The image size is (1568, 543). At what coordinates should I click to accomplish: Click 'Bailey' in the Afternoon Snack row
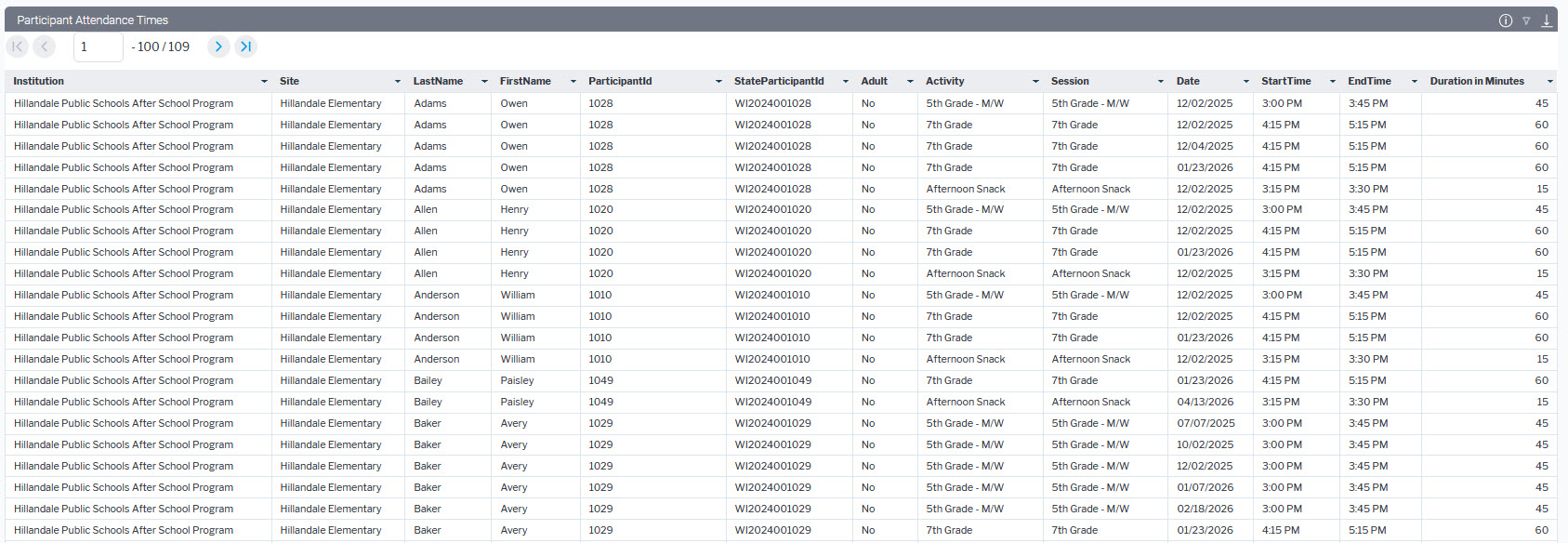pos(428,402)
